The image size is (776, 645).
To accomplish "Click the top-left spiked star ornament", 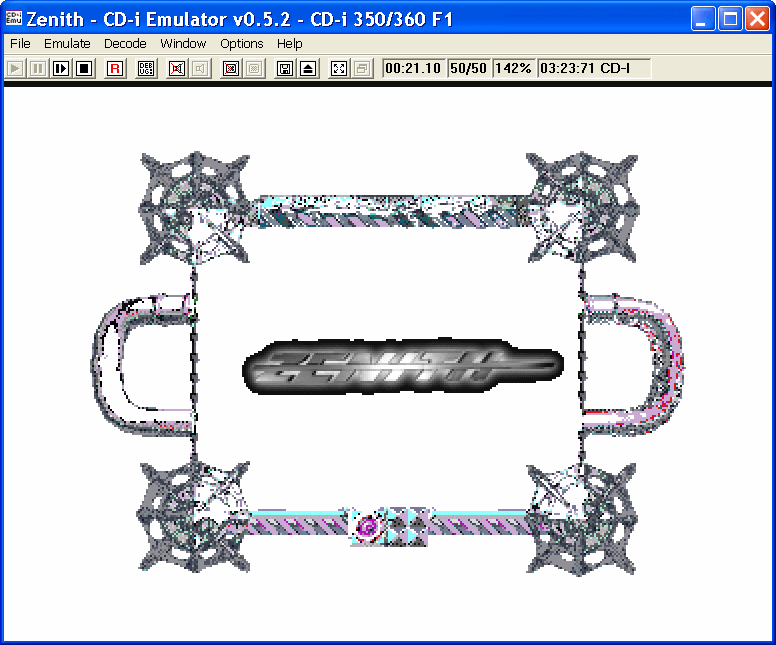I will point(194,208).
